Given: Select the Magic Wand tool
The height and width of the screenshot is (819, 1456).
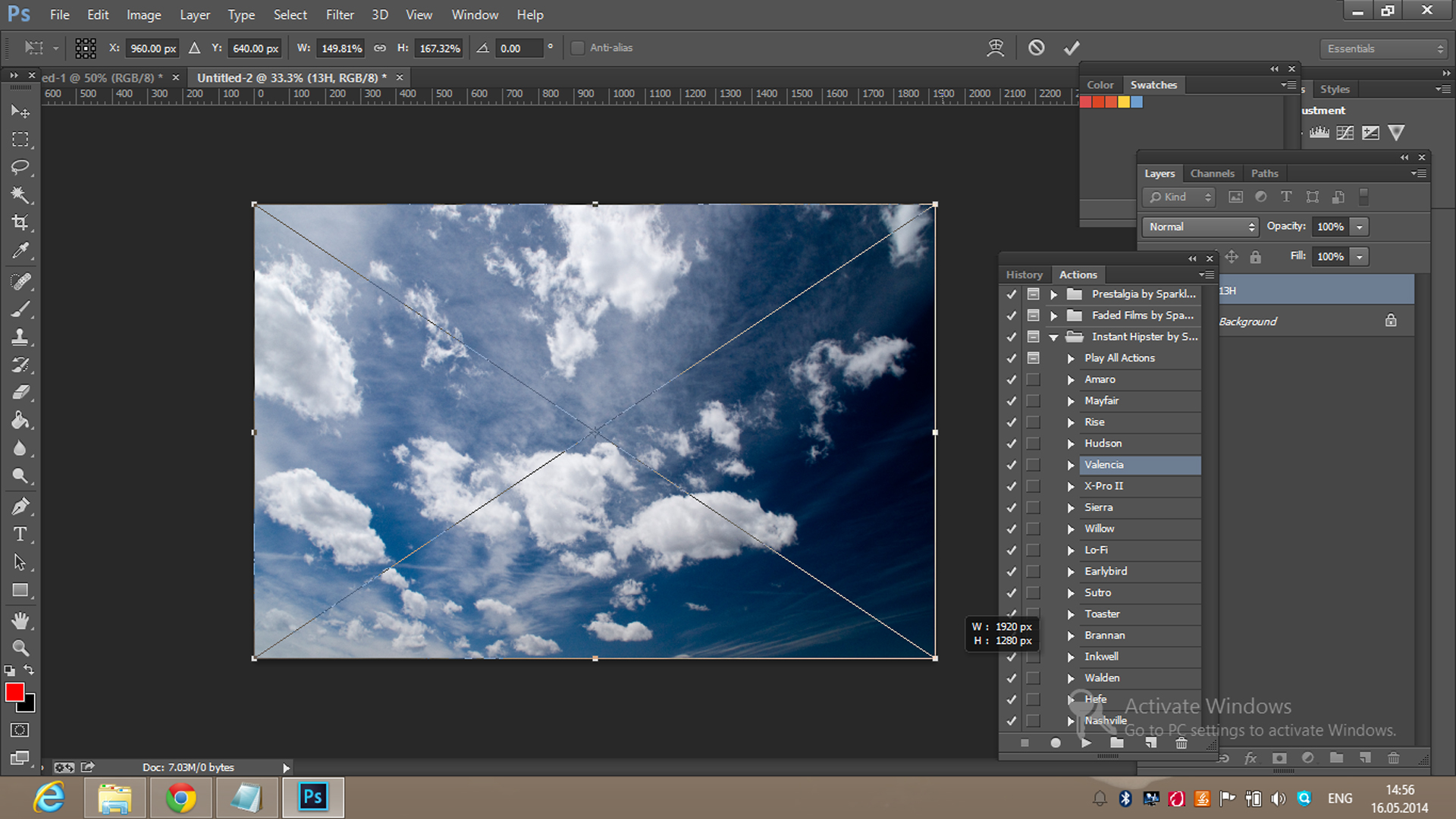Looking at the screenshot, I should pyautogui.click(x=20, y=195).
